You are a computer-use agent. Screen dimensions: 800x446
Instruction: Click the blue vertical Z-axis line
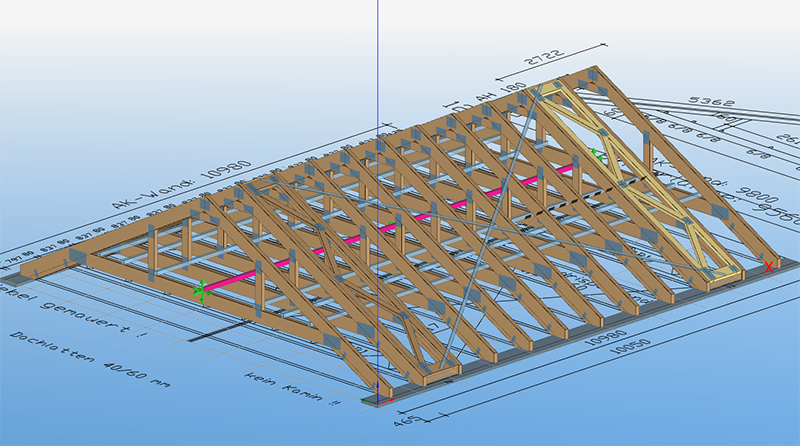click(x=379, y=60)
